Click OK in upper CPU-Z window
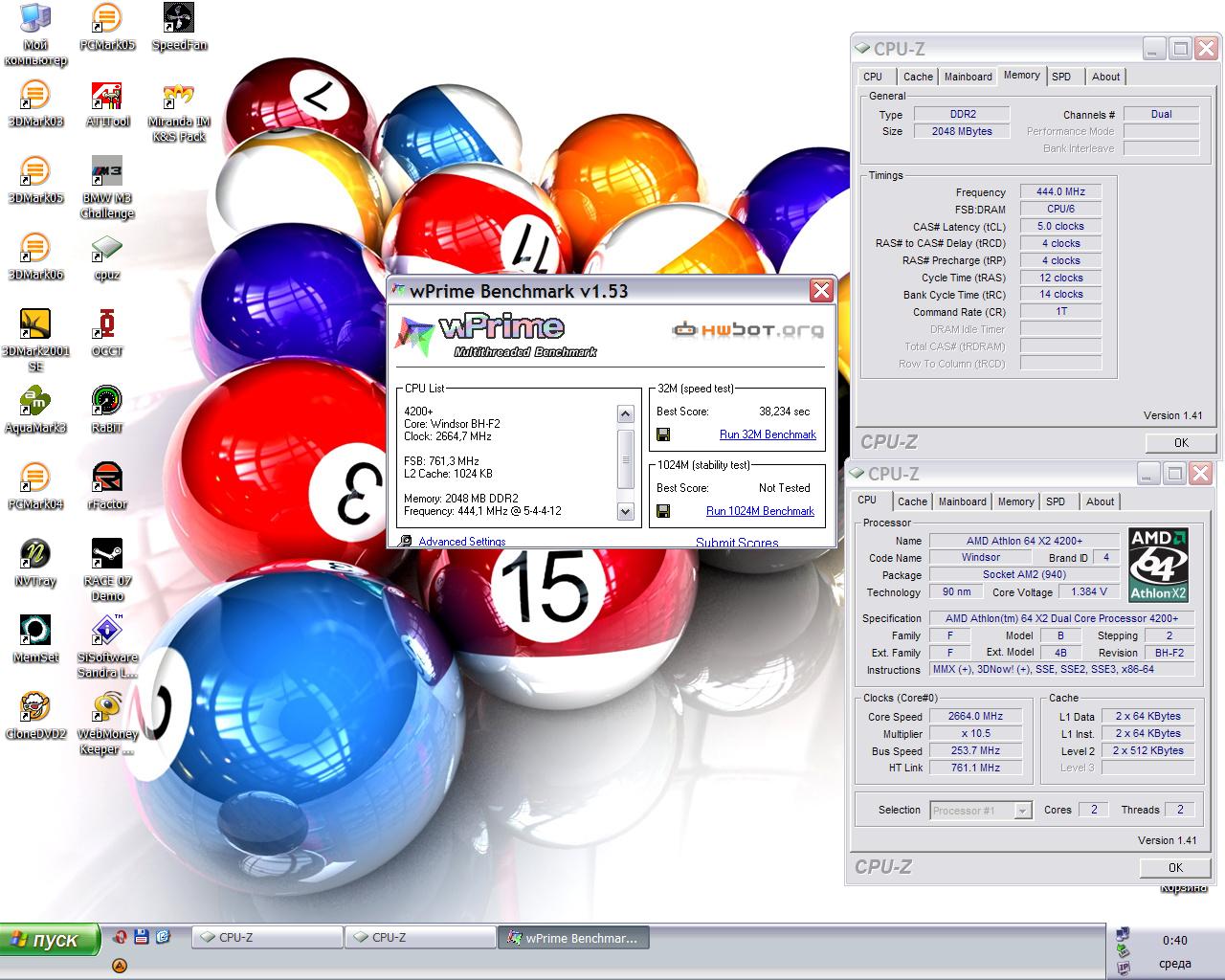Viewport: 1225px width, 980px height. pyautogui.click(x=1181, y=442)
